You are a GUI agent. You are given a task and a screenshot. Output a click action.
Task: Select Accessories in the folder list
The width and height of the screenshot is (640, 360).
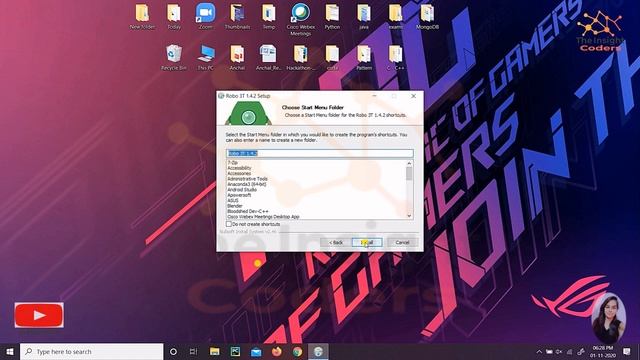point(239,173)
